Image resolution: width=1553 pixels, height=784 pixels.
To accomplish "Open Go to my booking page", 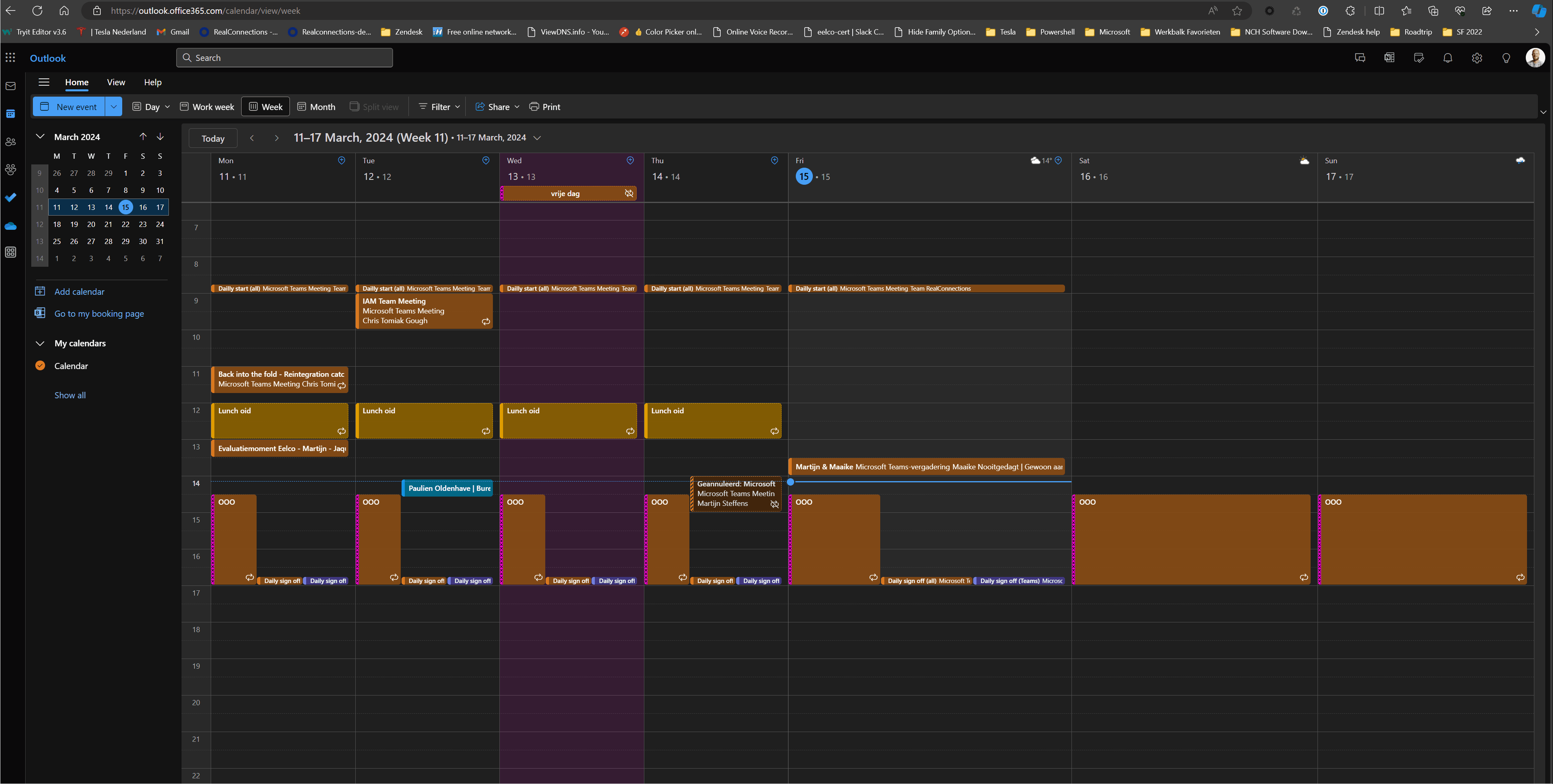I will click(99, 313).
